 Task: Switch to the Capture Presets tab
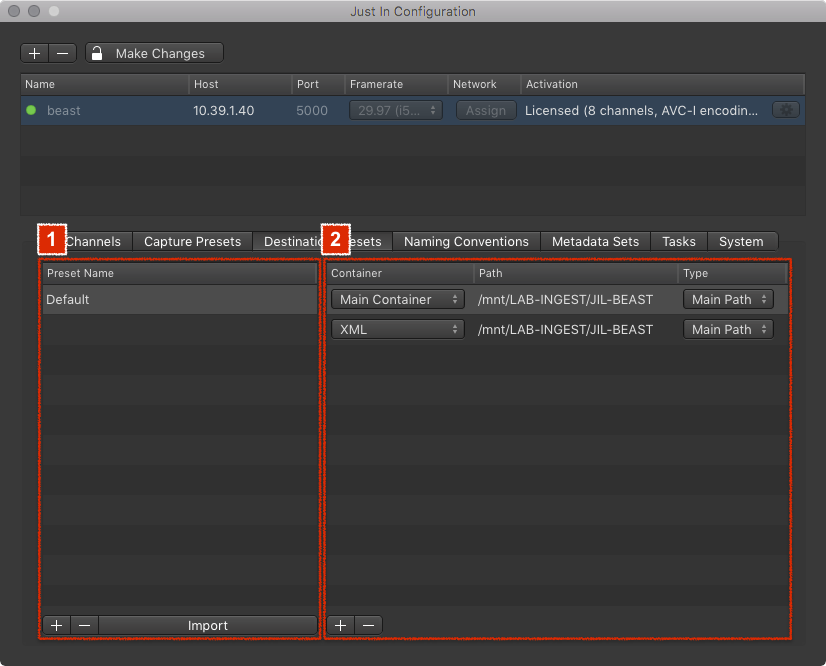tap(192, 241)
